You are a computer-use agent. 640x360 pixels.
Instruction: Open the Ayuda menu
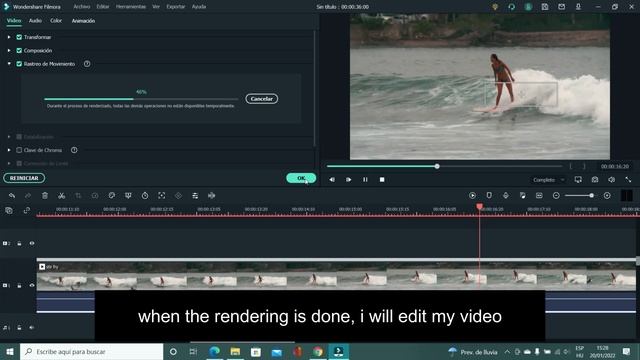point(199,7)
